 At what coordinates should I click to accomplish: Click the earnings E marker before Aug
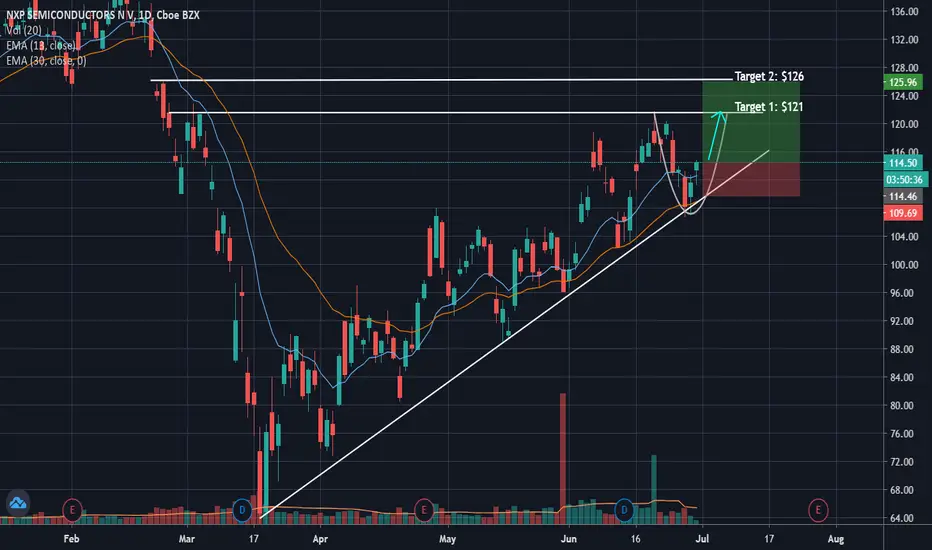pos(818,510)
